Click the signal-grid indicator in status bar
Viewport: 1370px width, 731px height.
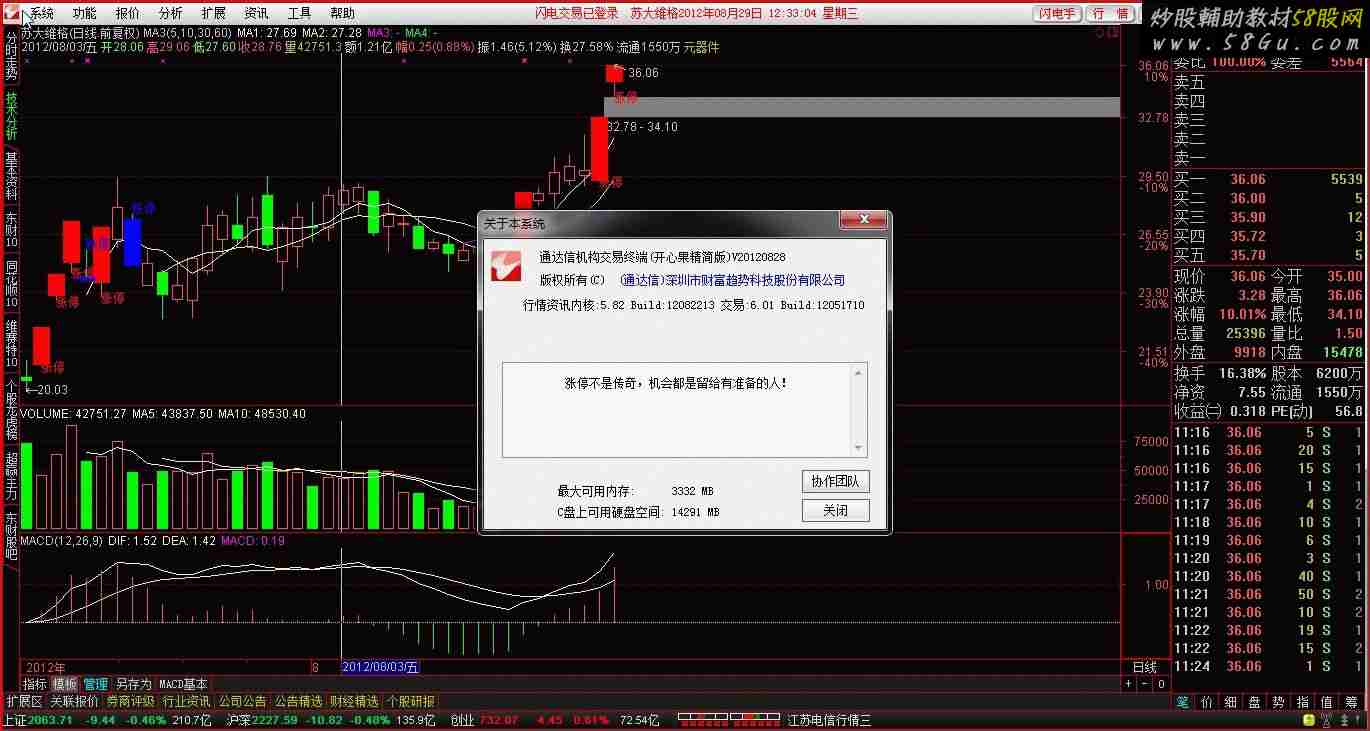tap(730, 719)
